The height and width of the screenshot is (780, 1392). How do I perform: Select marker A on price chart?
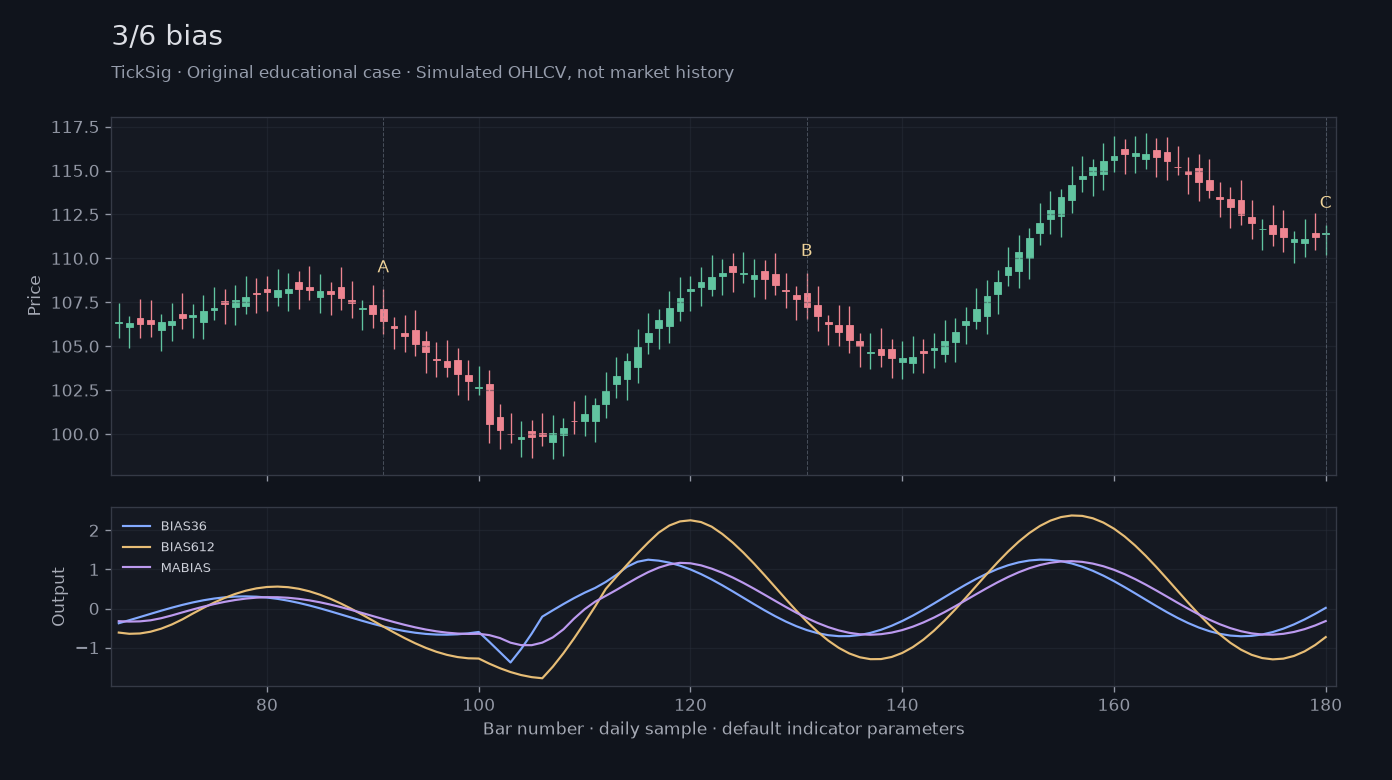click(x=383, y=267)
